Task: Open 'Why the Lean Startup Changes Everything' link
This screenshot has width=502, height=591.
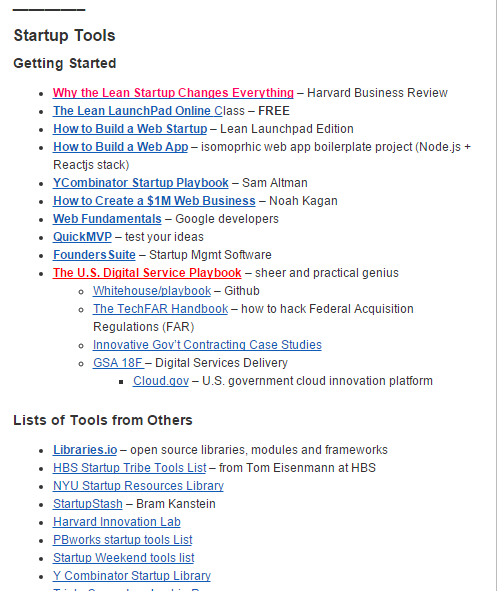Action: (173, 93)
